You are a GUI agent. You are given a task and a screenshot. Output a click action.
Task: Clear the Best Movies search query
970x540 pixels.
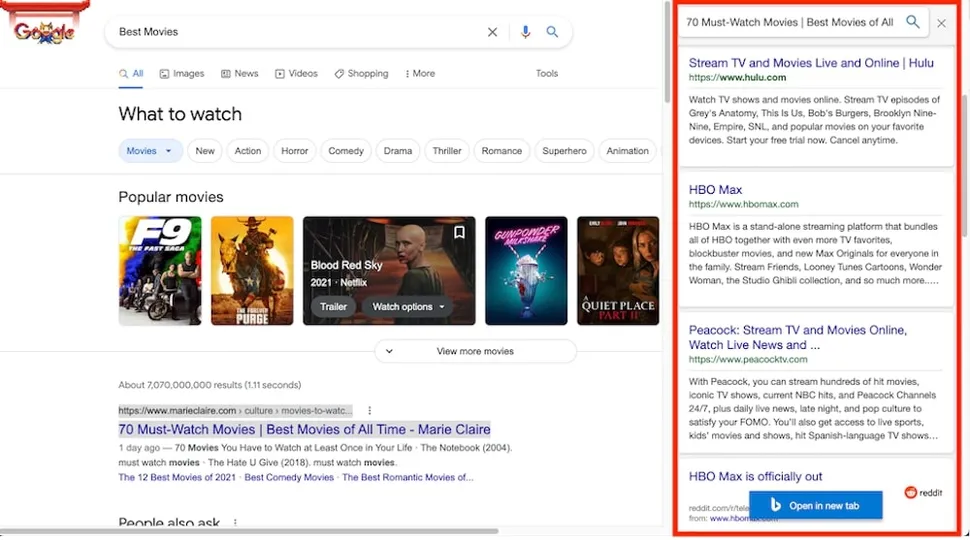click(x=492, y=32)
